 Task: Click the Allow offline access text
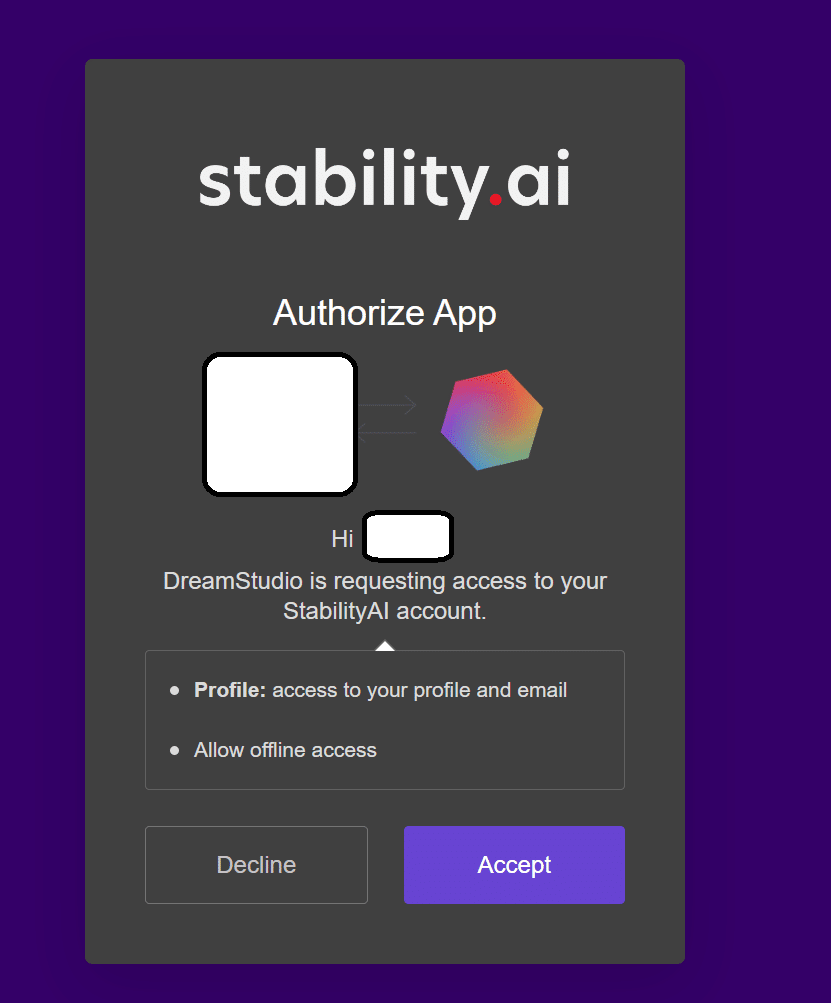click(285, 750)
